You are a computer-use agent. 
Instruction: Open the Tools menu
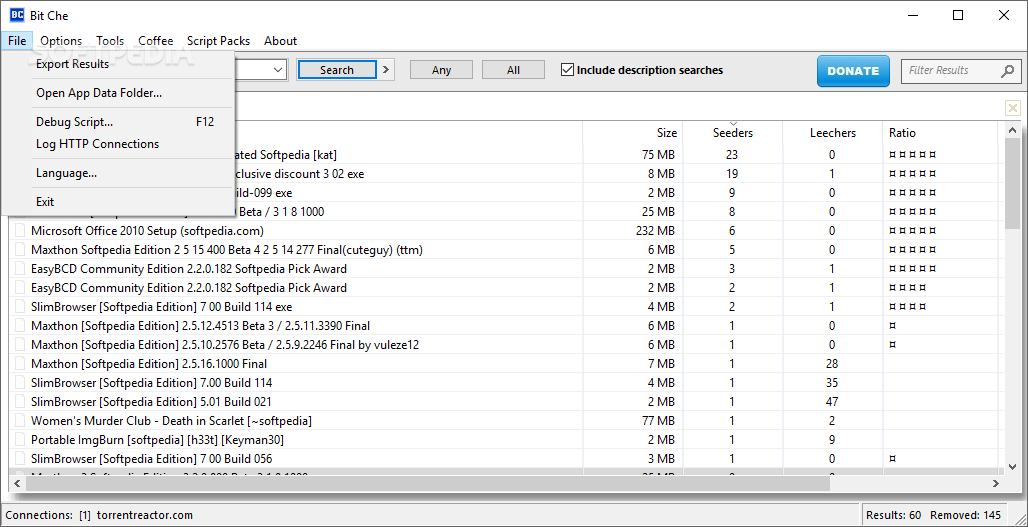tap(110, 41)
